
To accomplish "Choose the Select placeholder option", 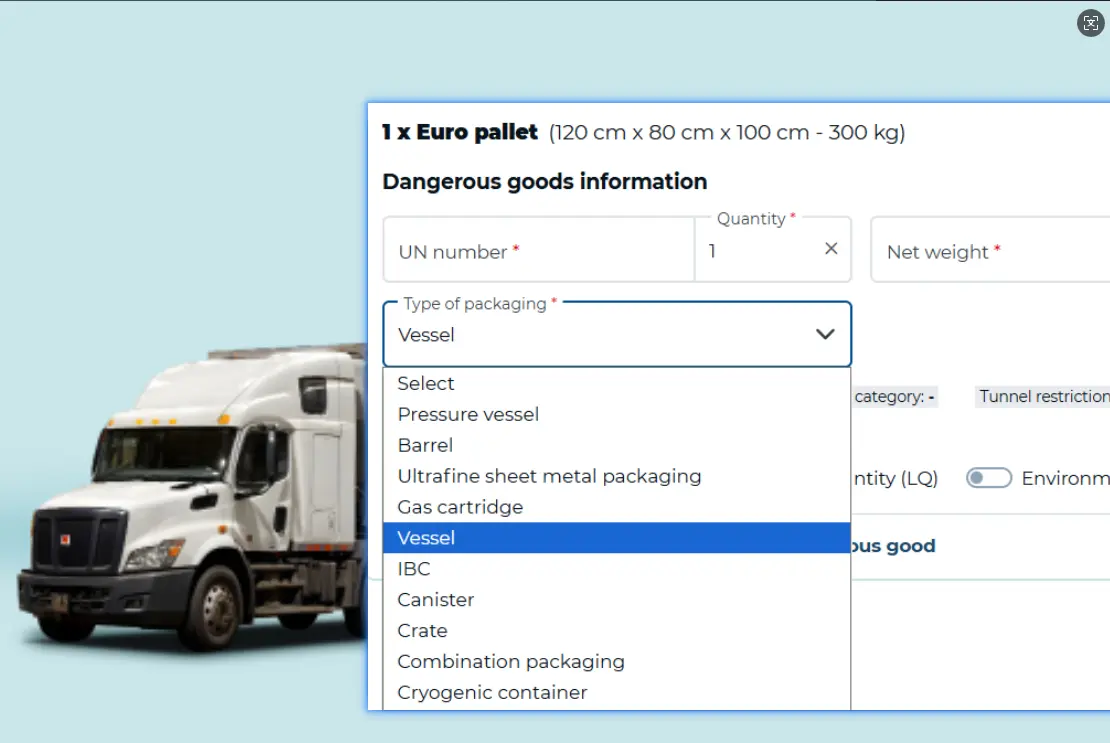I will pyautogui.click(x=617, y=384).
